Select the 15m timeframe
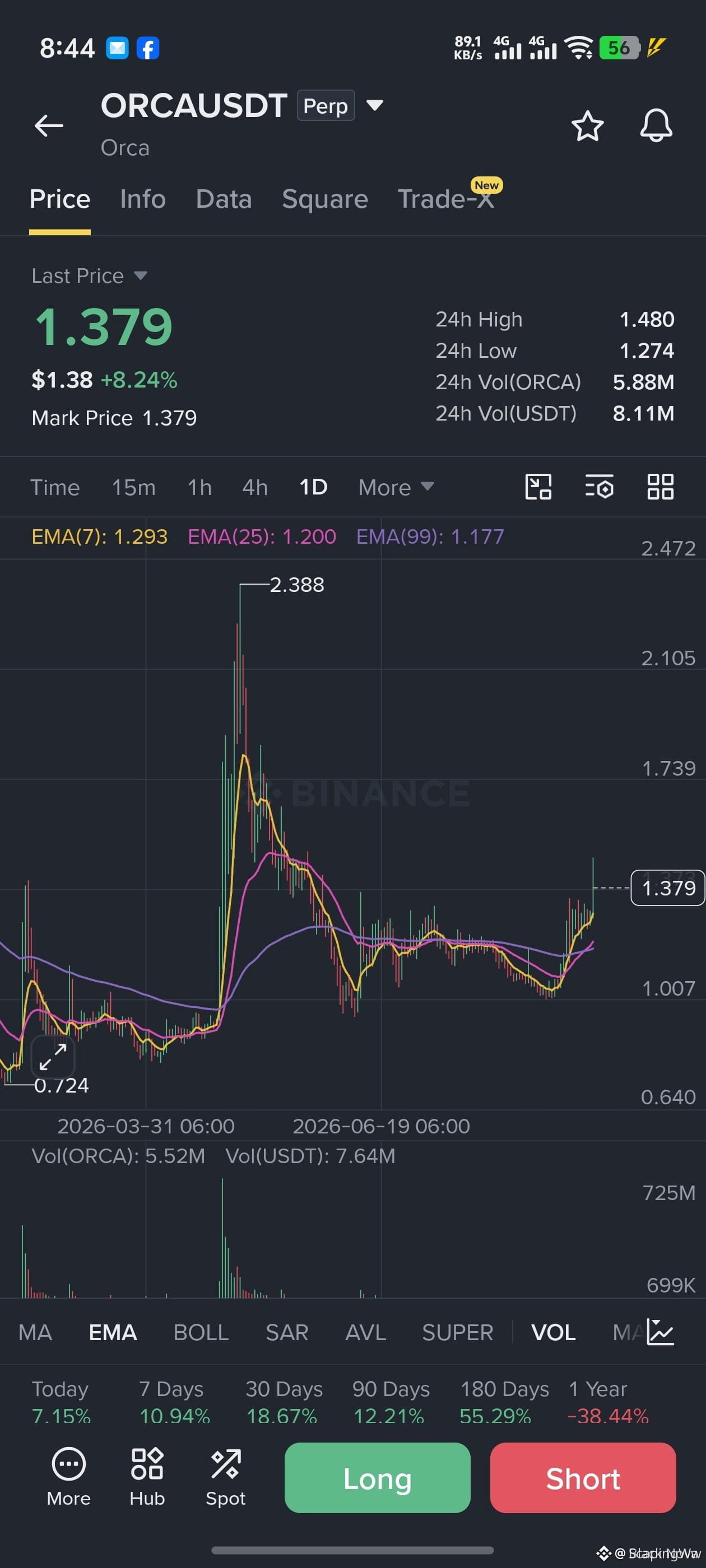 [x=133, y=487]
